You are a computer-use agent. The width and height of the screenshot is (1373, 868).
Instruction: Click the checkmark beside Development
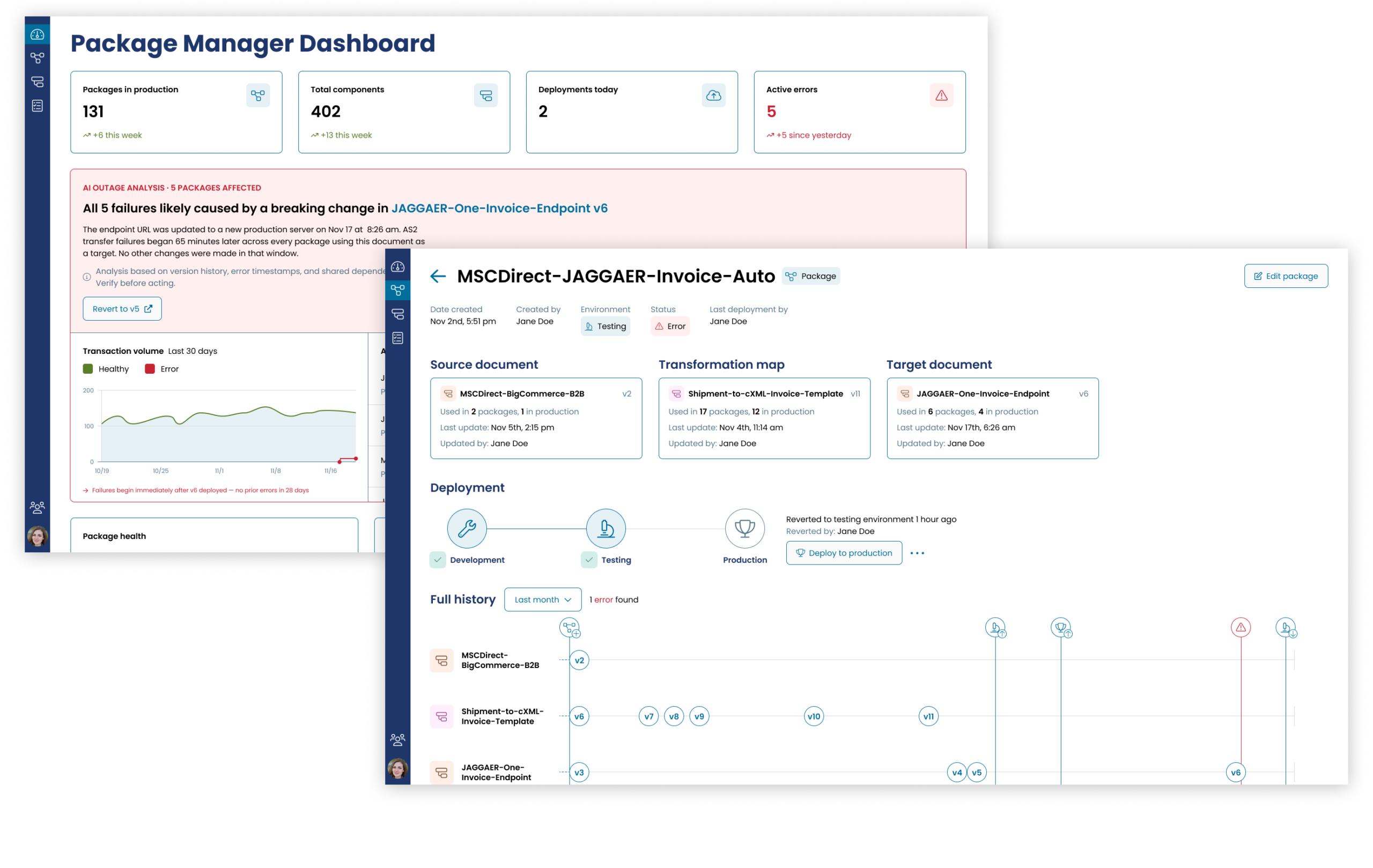[x=438, y=560]
